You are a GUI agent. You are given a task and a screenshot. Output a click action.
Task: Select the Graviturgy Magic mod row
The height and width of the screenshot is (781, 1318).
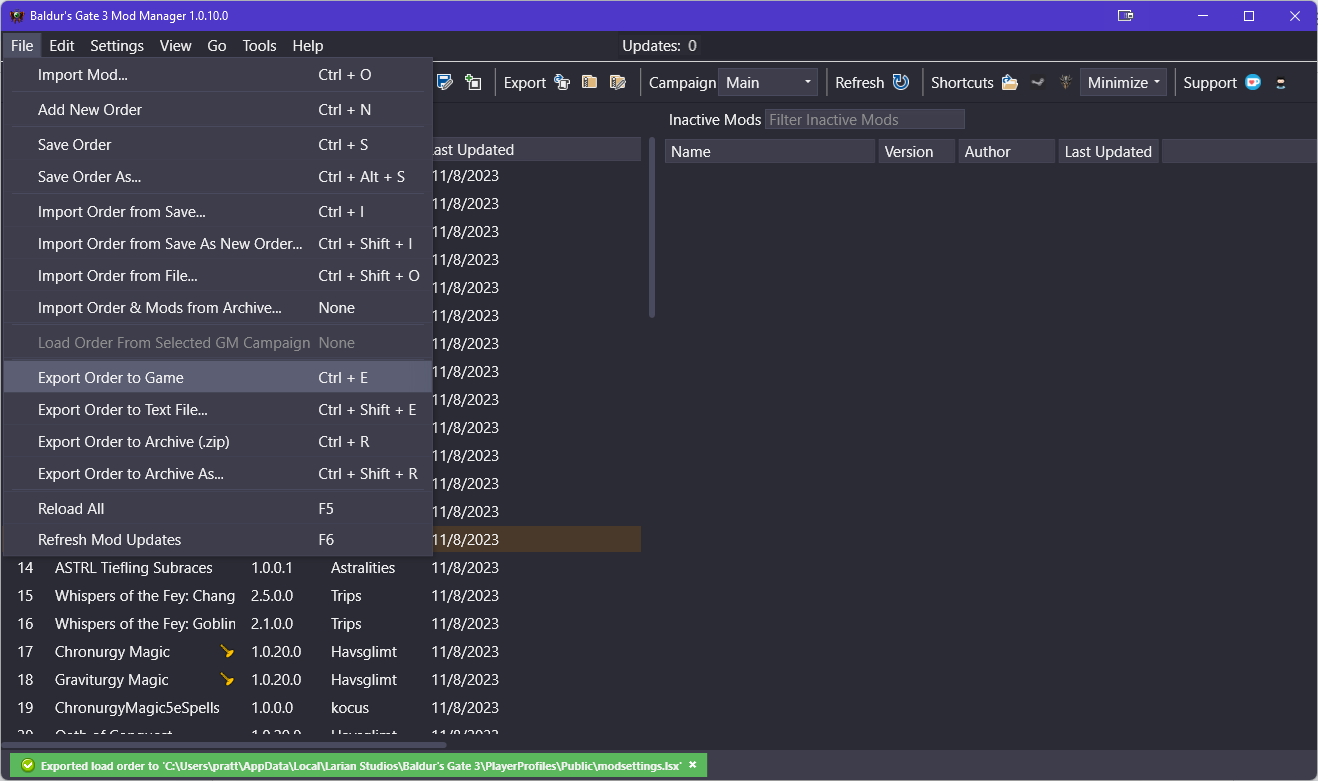[x=323, y=680]
